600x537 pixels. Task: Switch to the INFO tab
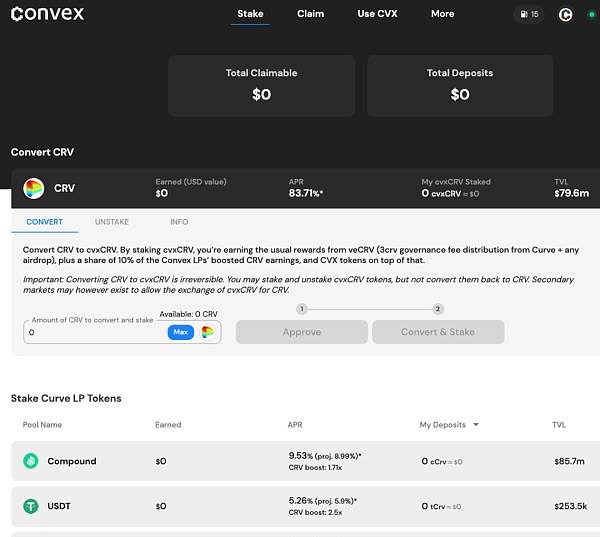point(179,222)
